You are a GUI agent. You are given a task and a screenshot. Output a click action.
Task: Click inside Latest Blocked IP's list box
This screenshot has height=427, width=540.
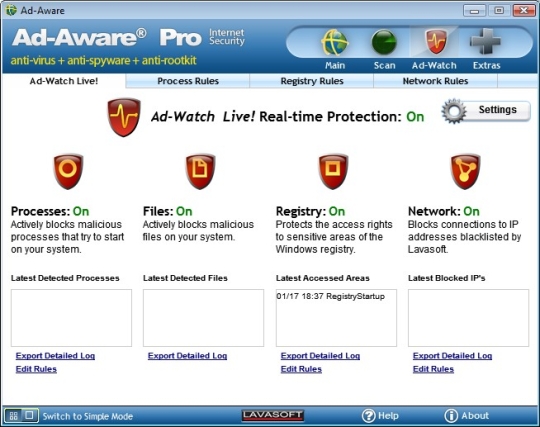pyautogui.click(x=468, y=318)
